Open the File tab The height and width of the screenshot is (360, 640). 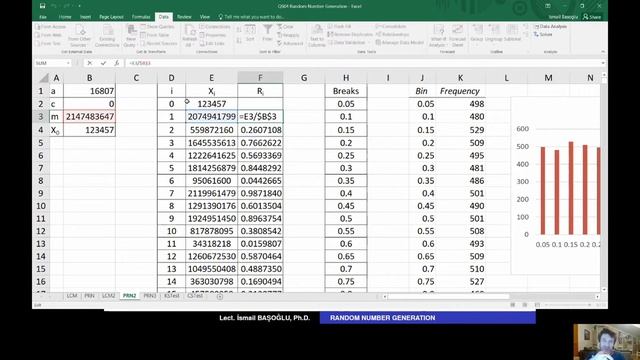point(43,17)
